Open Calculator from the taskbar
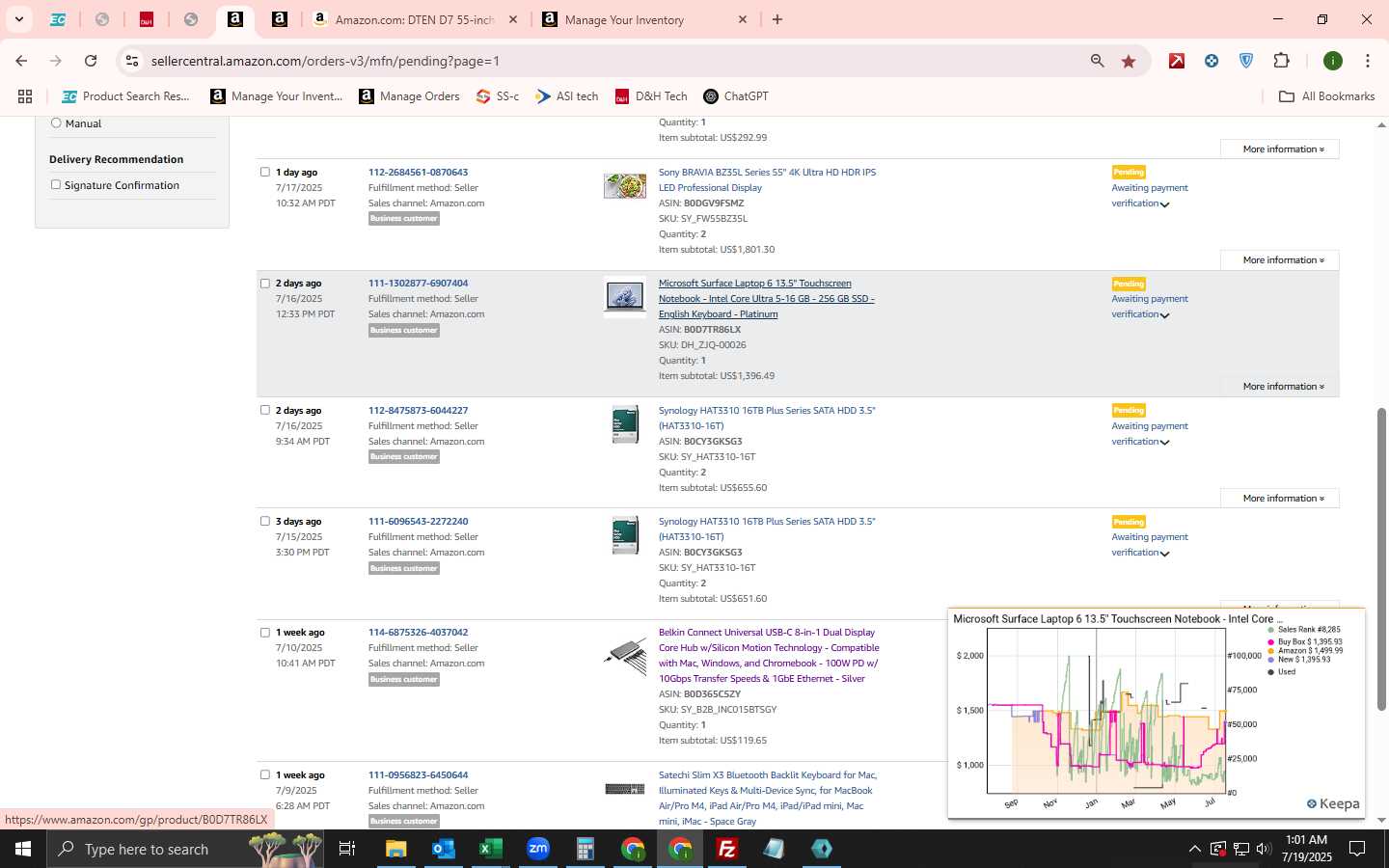This screenshot has height=868, width=1389. (585, 849)
